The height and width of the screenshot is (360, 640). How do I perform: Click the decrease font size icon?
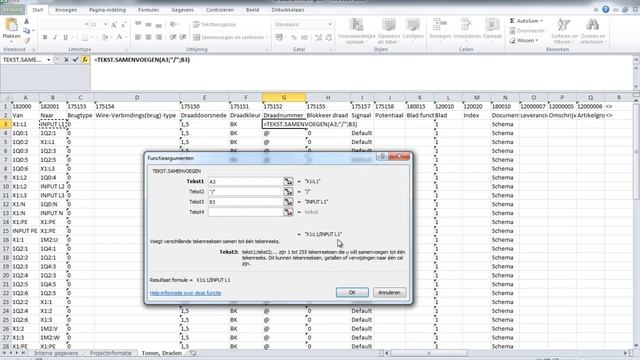click(x=124, y=25)
